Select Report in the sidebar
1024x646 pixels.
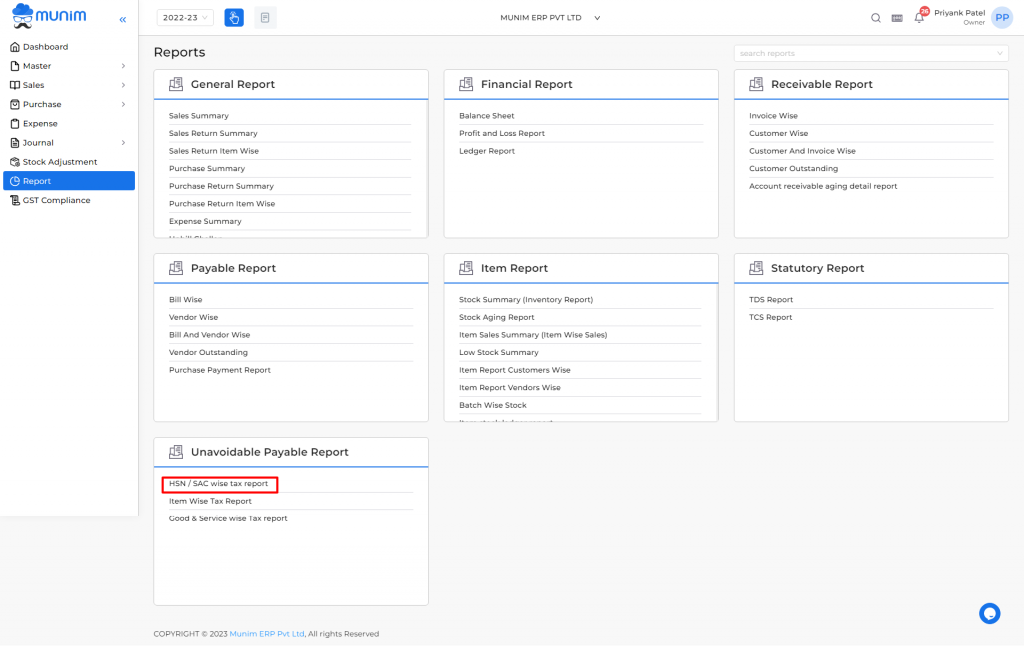click(x=69, y=181)
